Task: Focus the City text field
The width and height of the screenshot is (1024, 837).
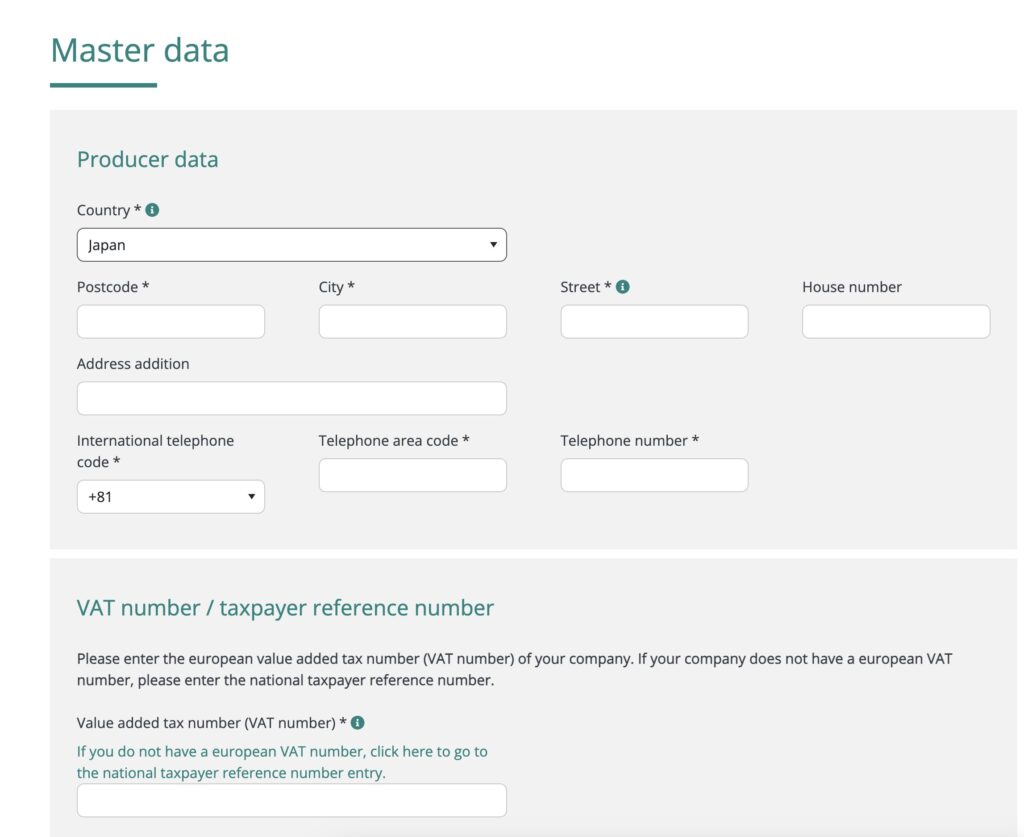Action: pyautogui.click(x=412, y=322)
